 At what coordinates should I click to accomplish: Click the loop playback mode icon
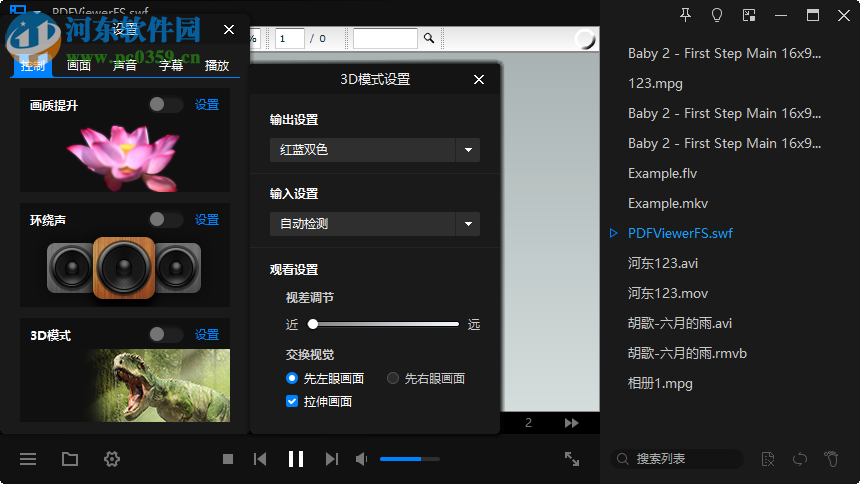click(800, 459)
